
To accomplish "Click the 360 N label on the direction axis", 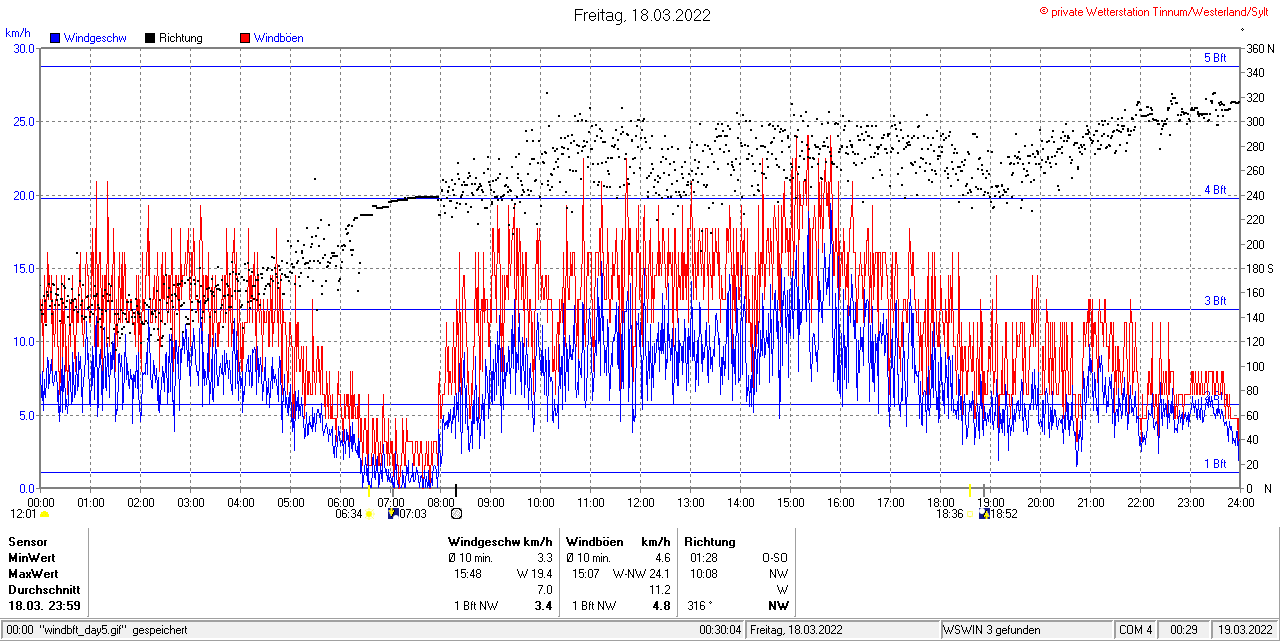I will pyautogui.click(x=1259, y=48).
